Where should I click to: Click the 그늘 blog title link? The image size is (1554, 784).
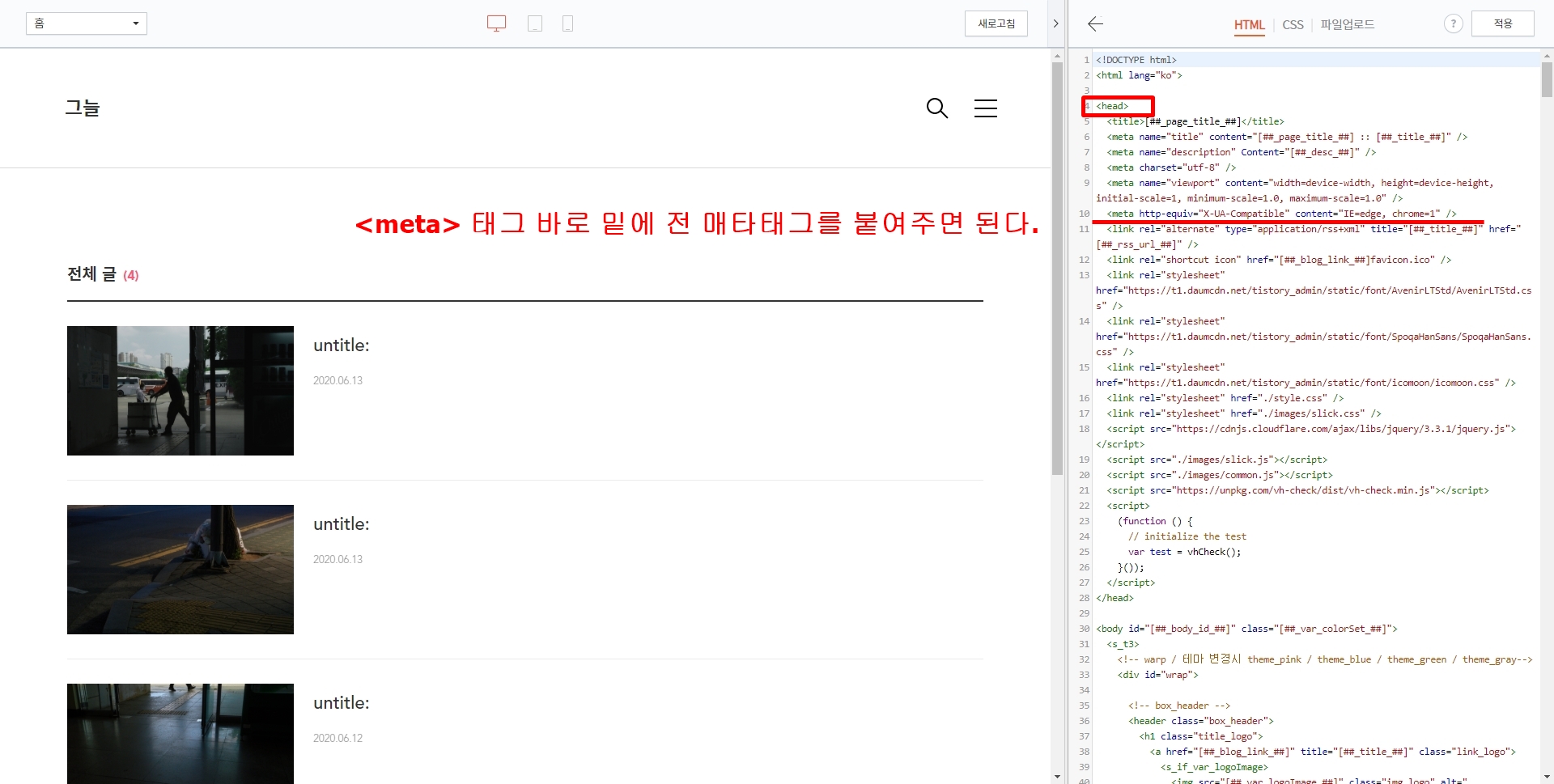[83, 108]
